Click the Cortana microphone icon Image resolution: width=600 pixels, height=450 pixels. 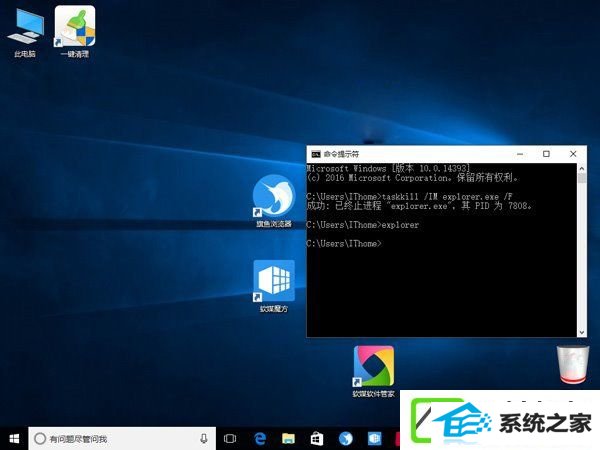204,439
